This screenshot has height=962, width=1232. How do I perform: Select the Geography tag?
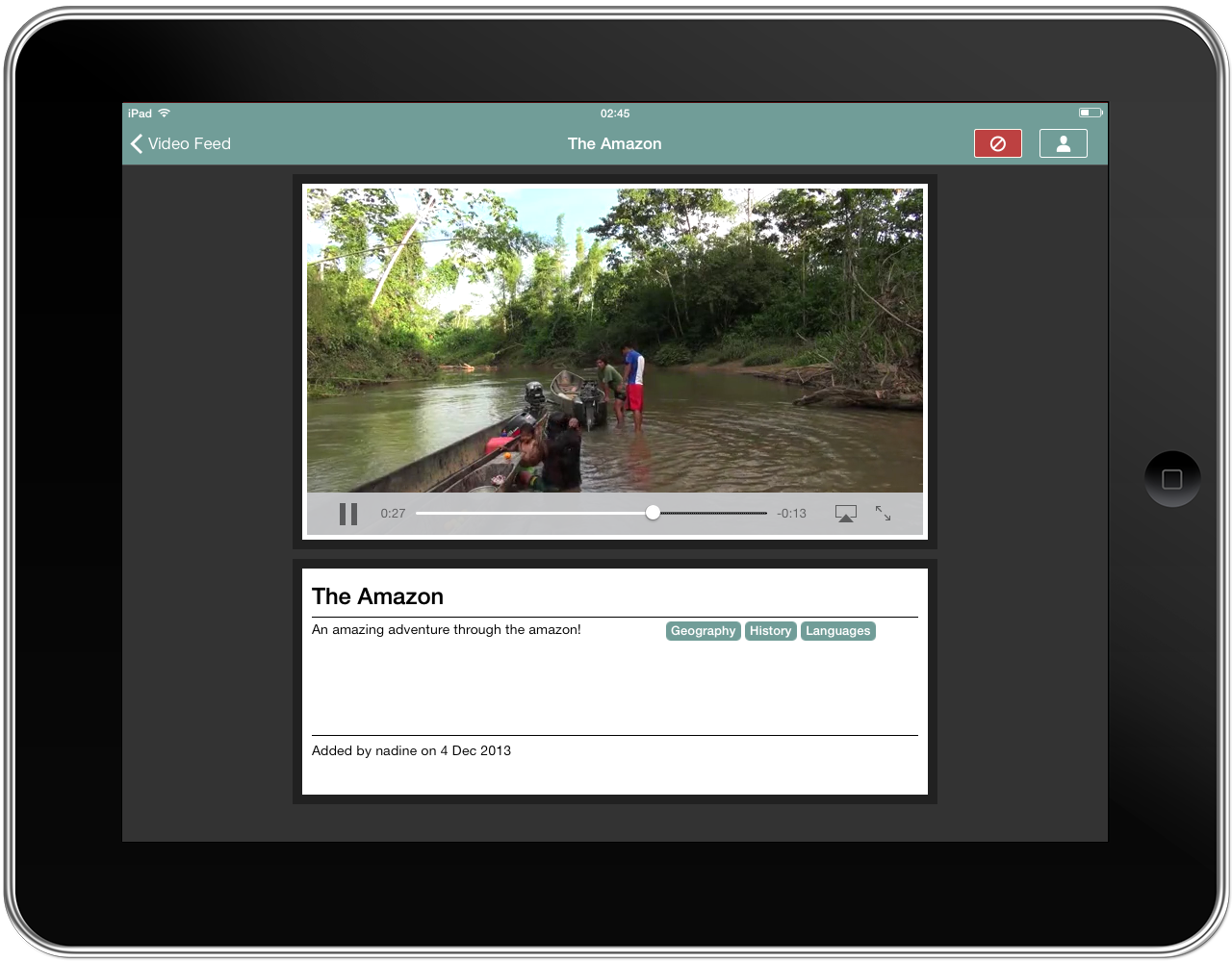pyautogui.click(x=703, y=631)
